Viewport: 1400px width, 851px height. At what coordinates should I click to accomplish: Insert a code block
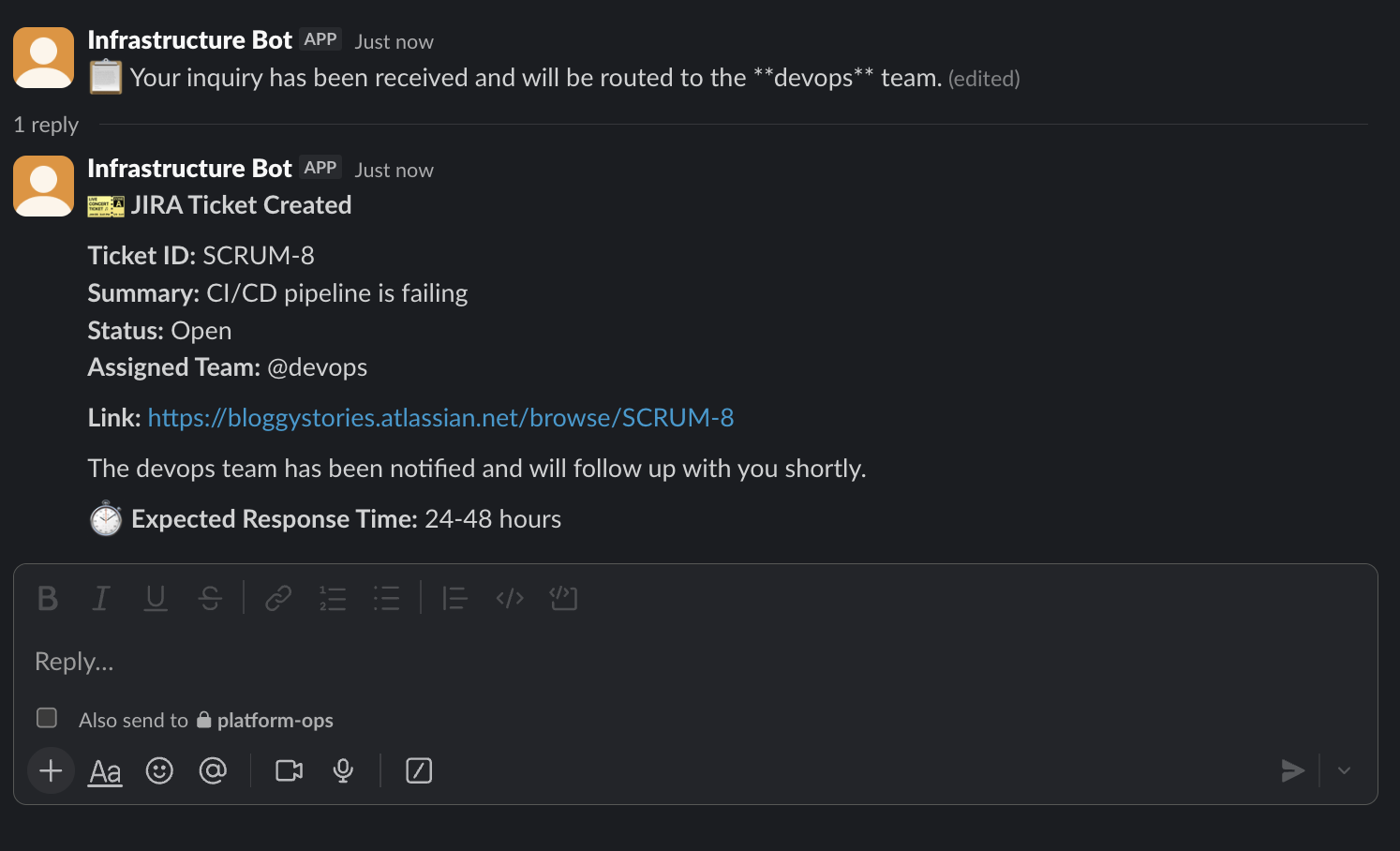coord(563,598)
